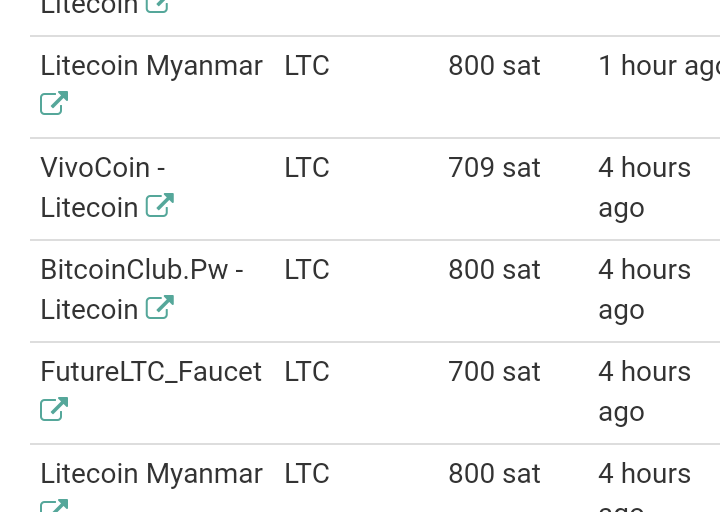Select Litecoin Myanmar name in the 4 hours ago row
Viewport: 720px width, 512px height.
click(x=151, y=474)
